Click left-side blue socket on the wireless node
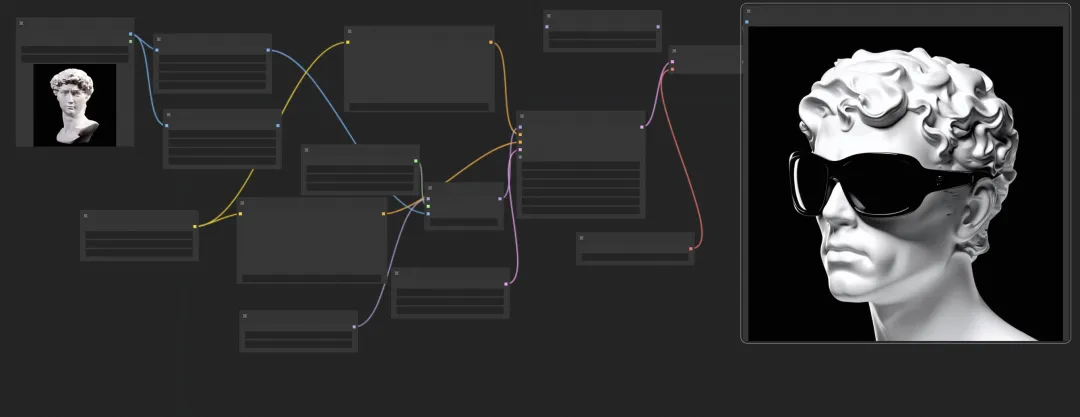The height and width of the screenshot is (417, 1080). [547, 27]
